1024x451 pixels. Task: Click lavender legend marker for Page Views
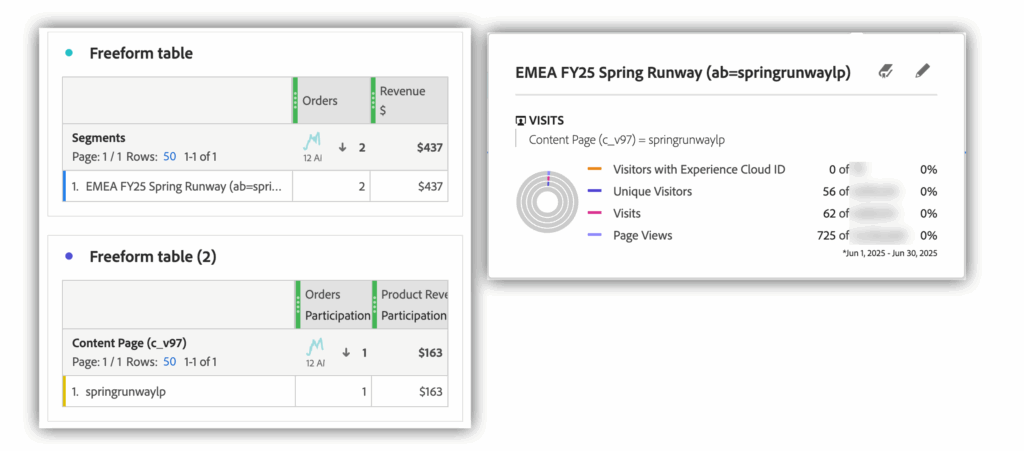point(594,235)
